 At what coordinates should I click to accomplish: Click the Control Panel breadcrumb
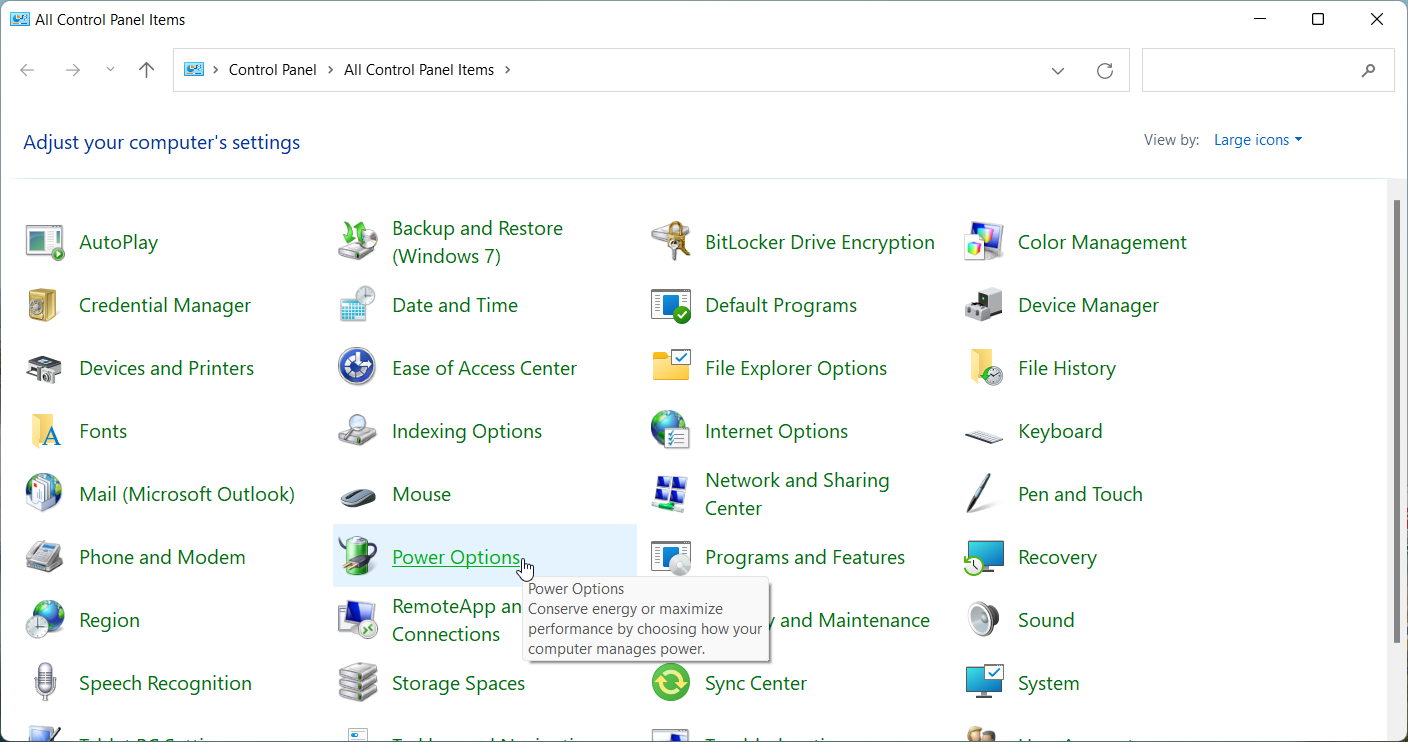[x=273, y=70]
